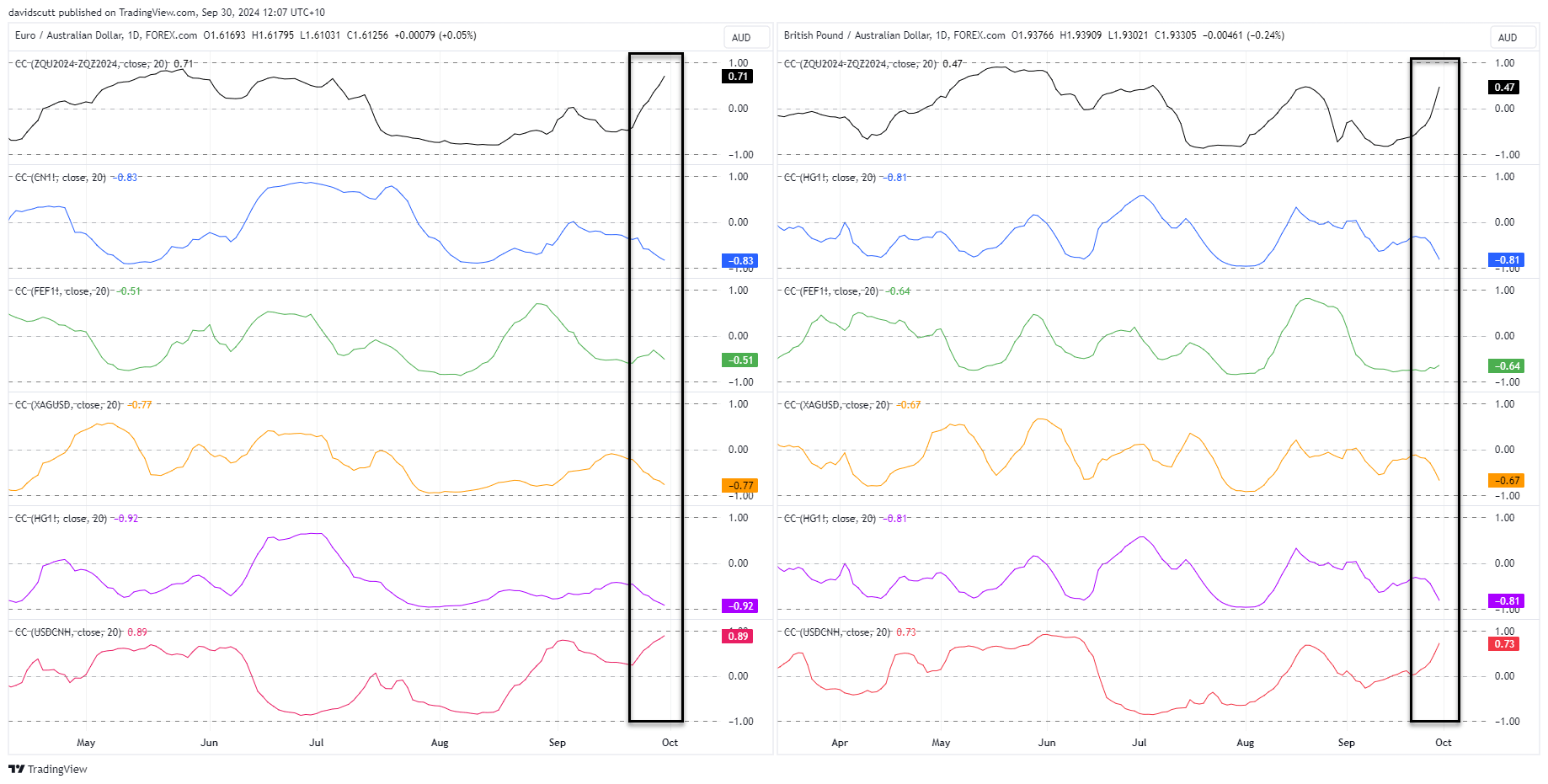Click the red 0.89 value badge

pyautogui.click(x=738, y=637)
